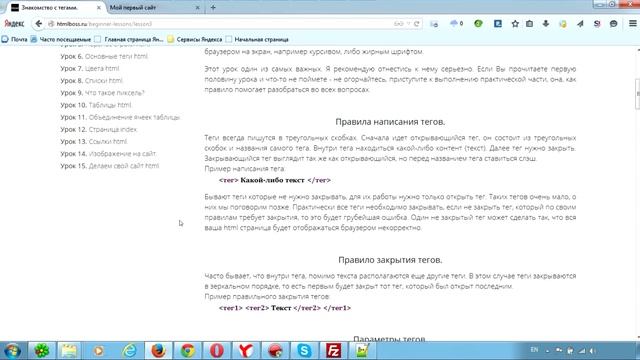Open lesson 'Урок 13. Ссылки html'
Viewport: 640px width, 360px height.
94,142
